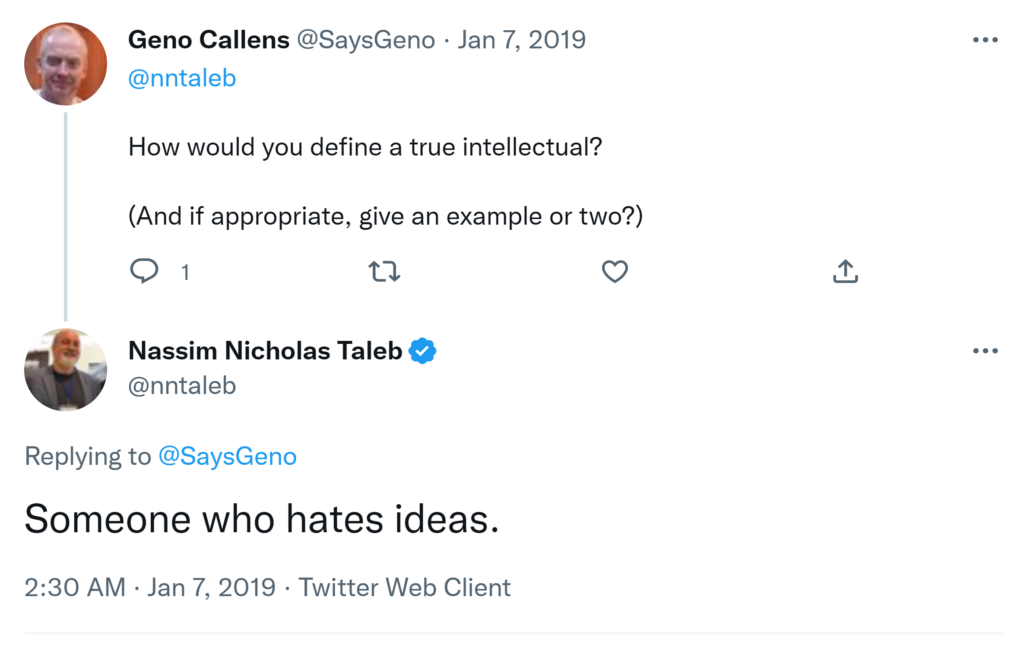Open the three-dot menu on Taleb's tweet
Screen dimensions: 1024x648
[x=985, y=351]
